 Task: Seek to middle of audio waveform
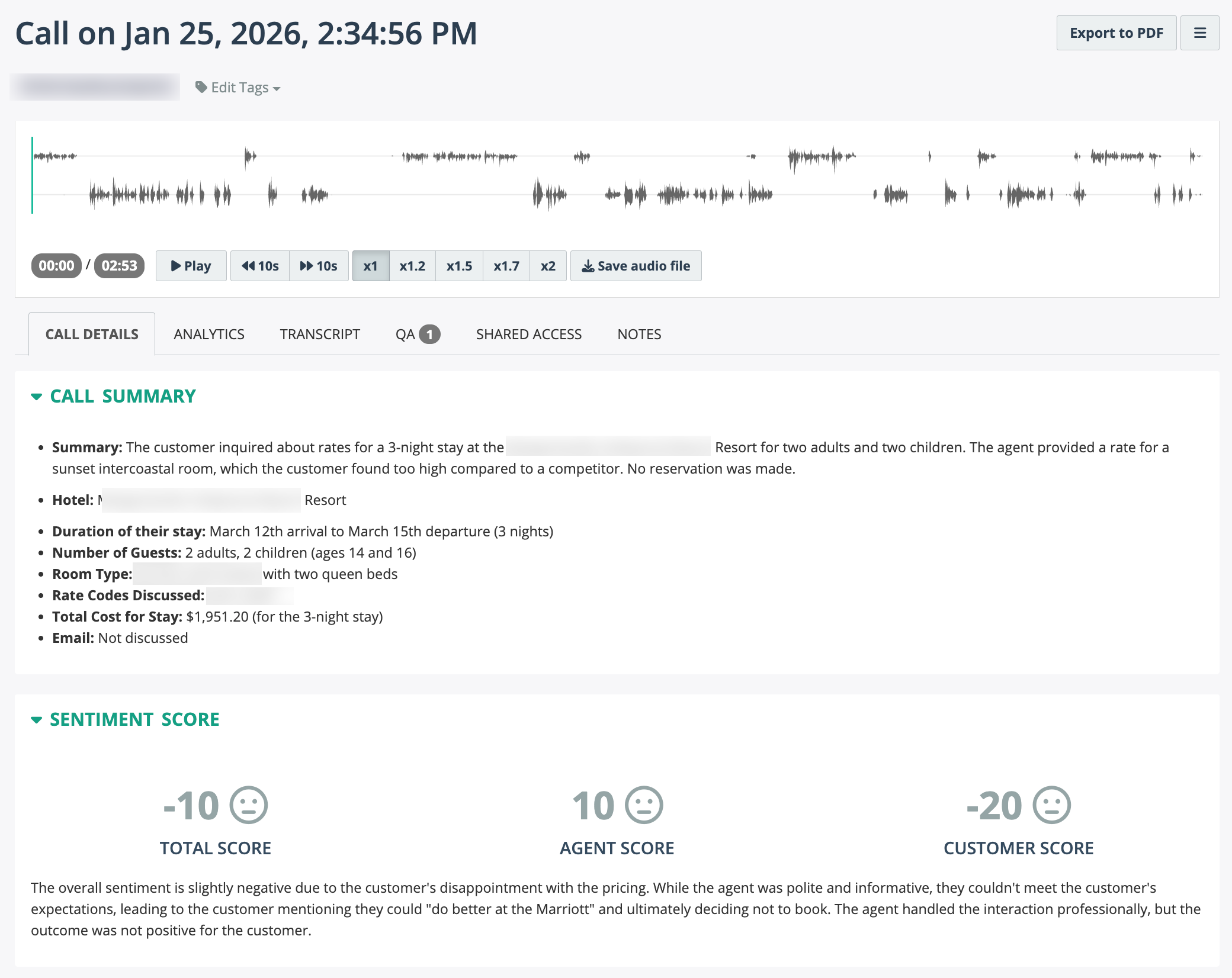(617, 175)
